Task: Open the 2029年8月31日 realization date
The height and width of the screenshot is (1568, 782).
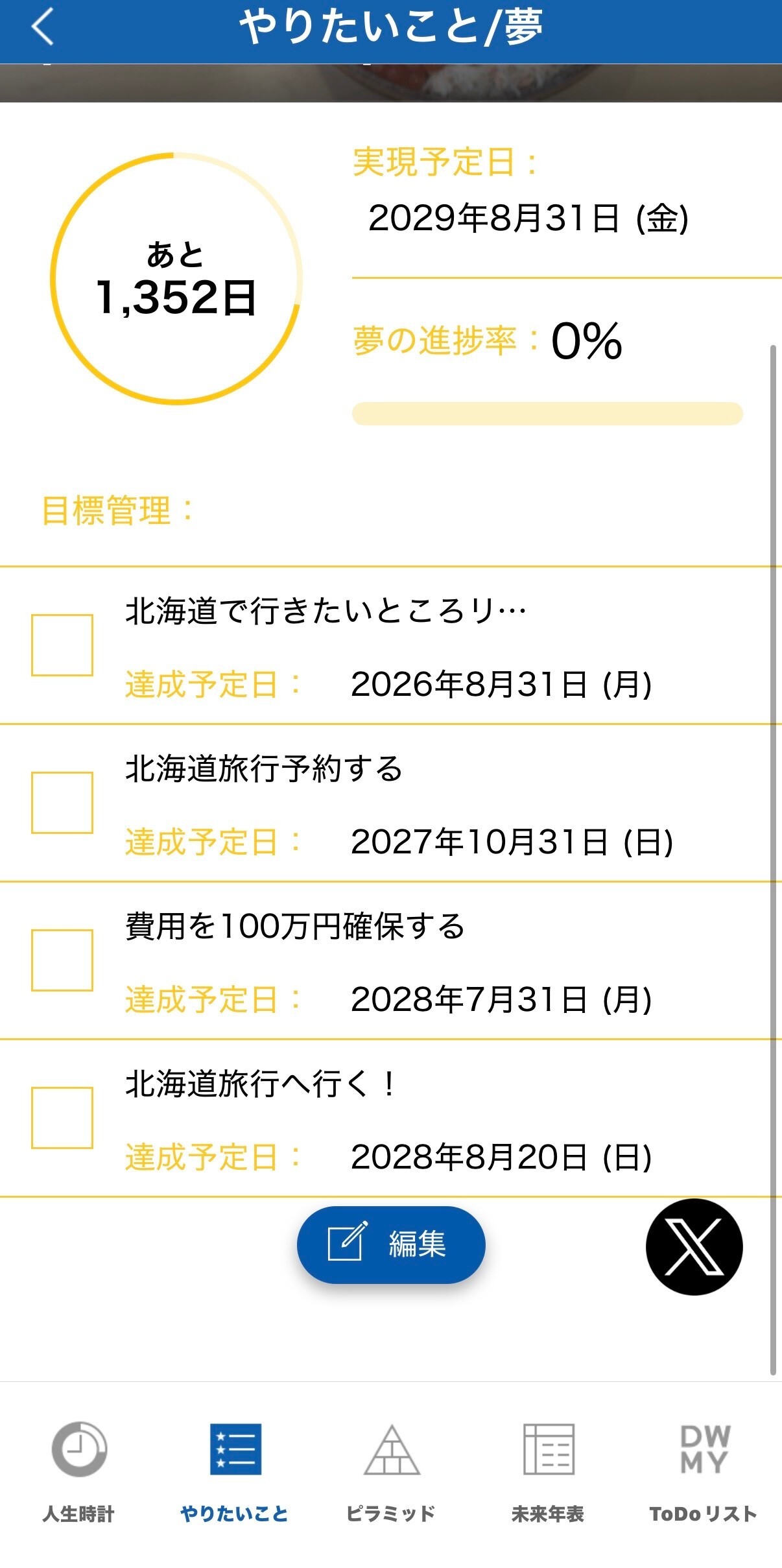Action: [528, 218]
